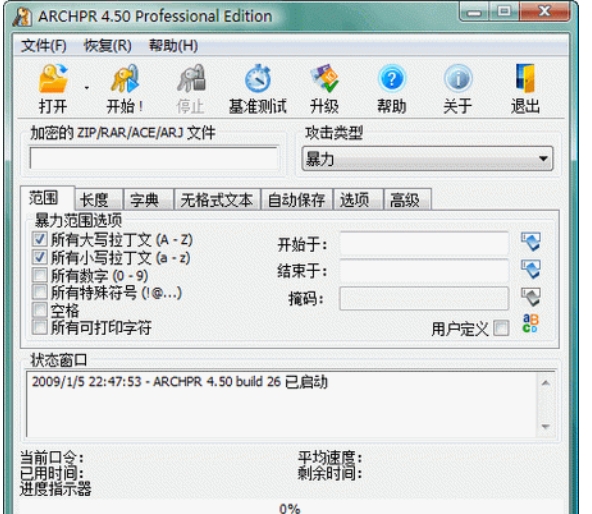
Task: Click status window scrollbar up arrow
Action: coord(545,383)
